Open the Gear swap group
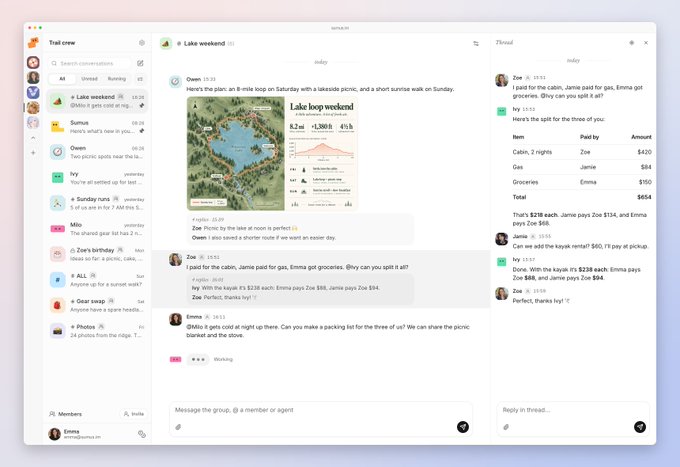 (97, 305)
